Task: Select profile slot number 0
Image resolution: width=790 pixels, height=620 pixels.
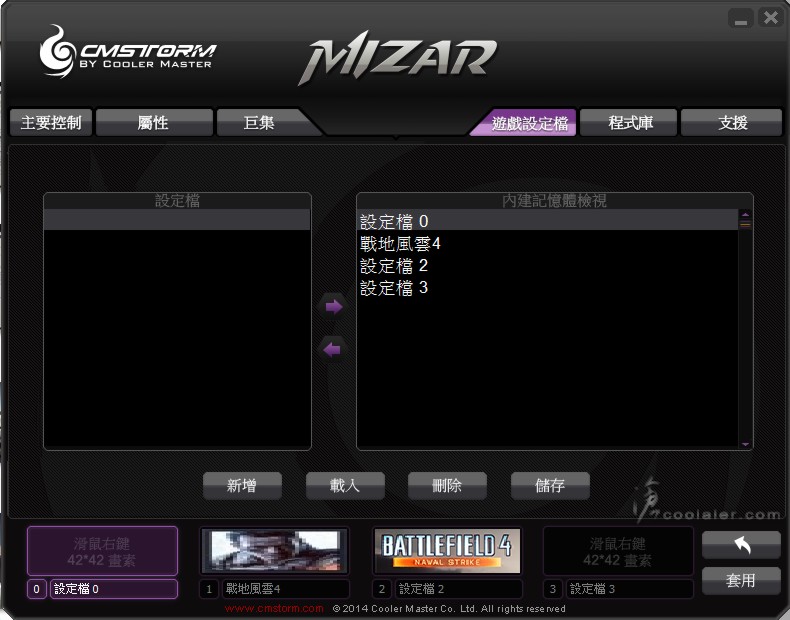Action: (37, 589)
